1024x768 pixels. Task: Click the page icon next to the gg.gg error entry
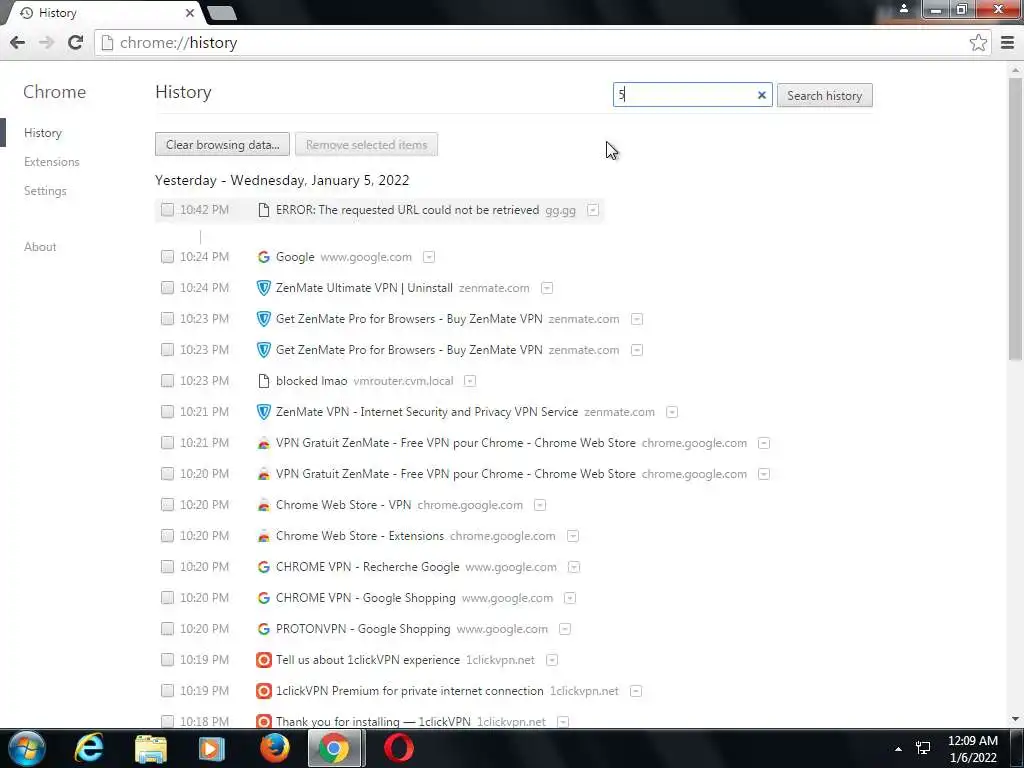[x=263, y=210]
